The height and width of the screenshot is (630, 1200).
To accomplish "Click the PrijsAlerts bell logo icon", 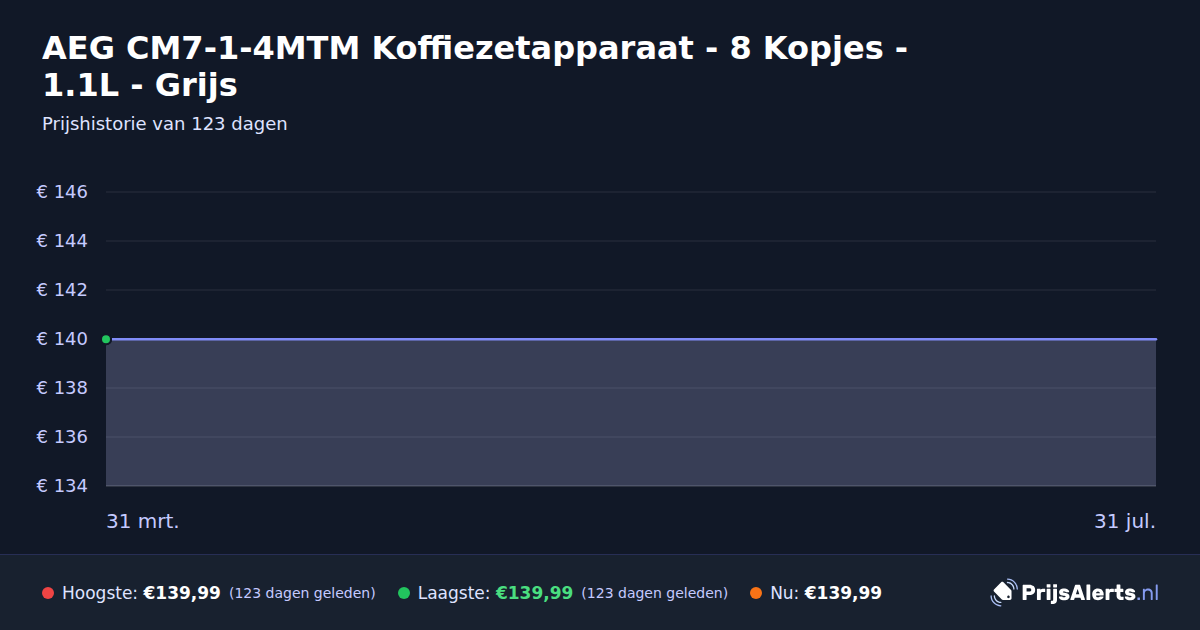I will coord(1003,593).
